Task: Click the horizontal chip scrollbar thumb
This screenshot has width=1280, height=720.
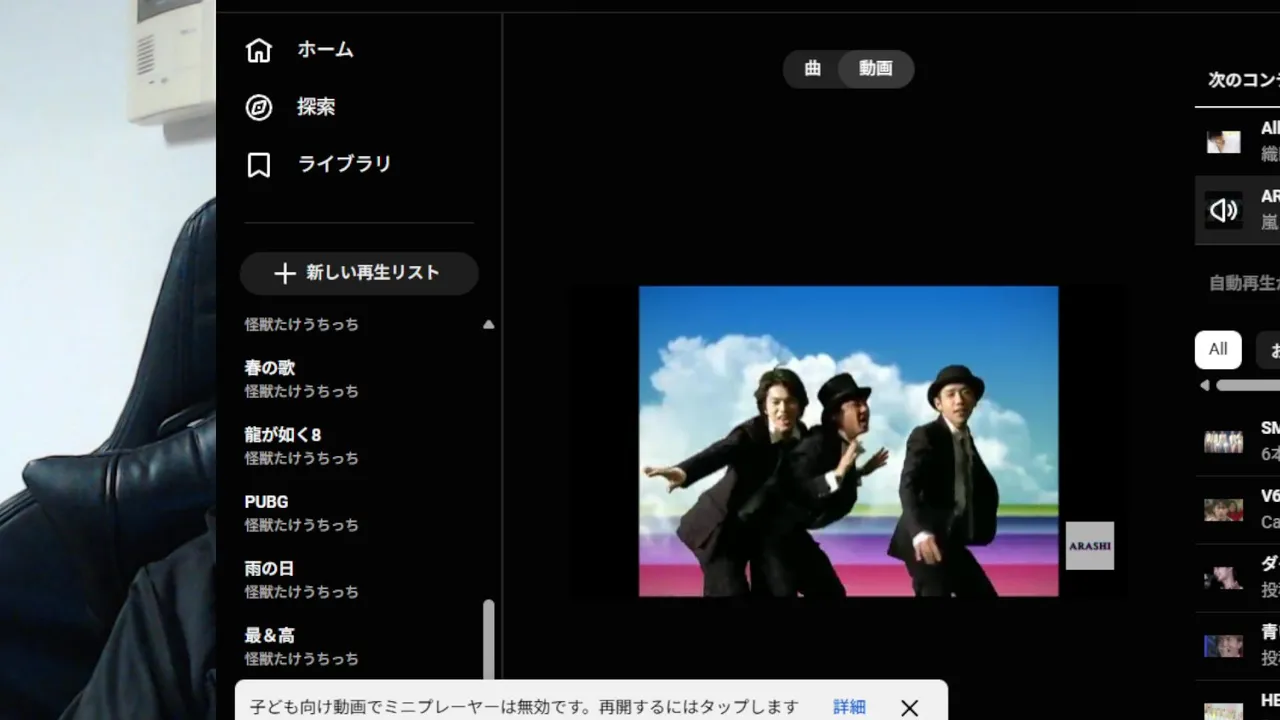Action: pyautogui.click(x=1248, y=385)
